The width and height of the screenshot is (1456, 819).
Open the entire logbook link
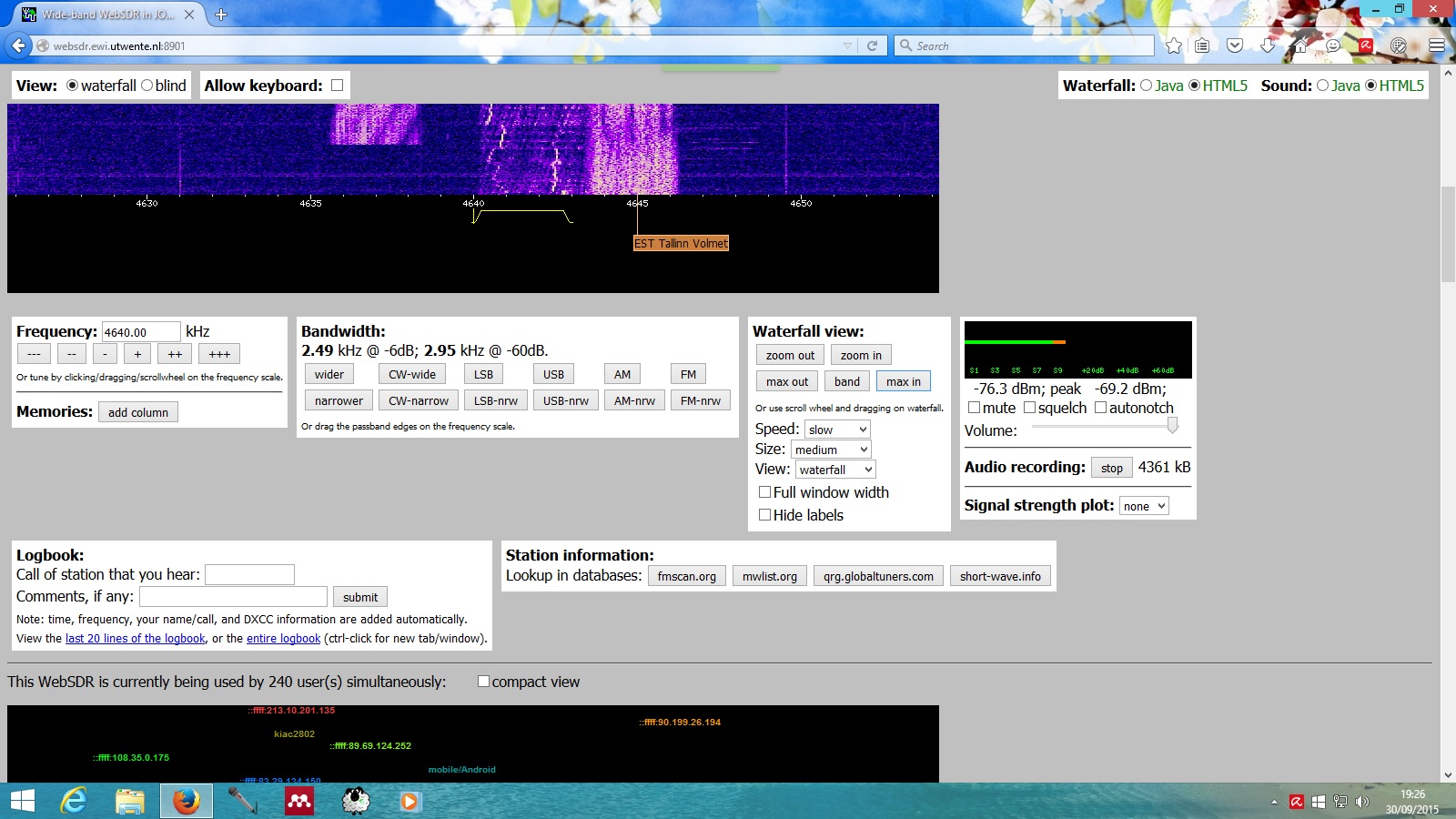tap(283, 639)
